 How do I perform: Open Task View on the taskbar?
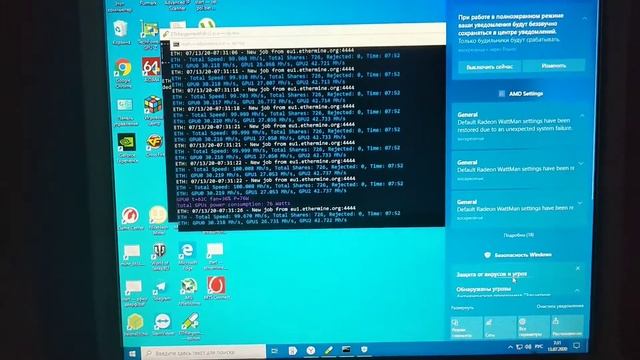tap(275, 351)
